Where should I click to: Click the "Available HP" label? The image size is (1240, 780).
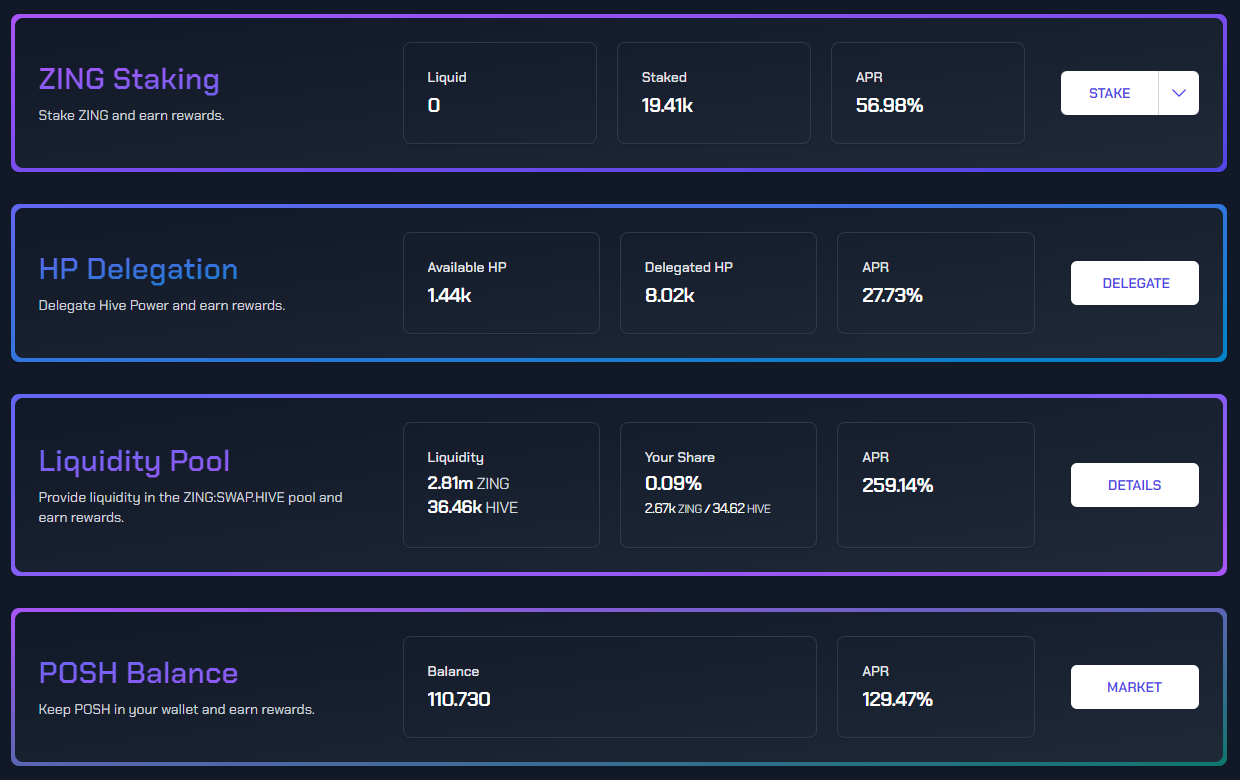pos(466,267)
